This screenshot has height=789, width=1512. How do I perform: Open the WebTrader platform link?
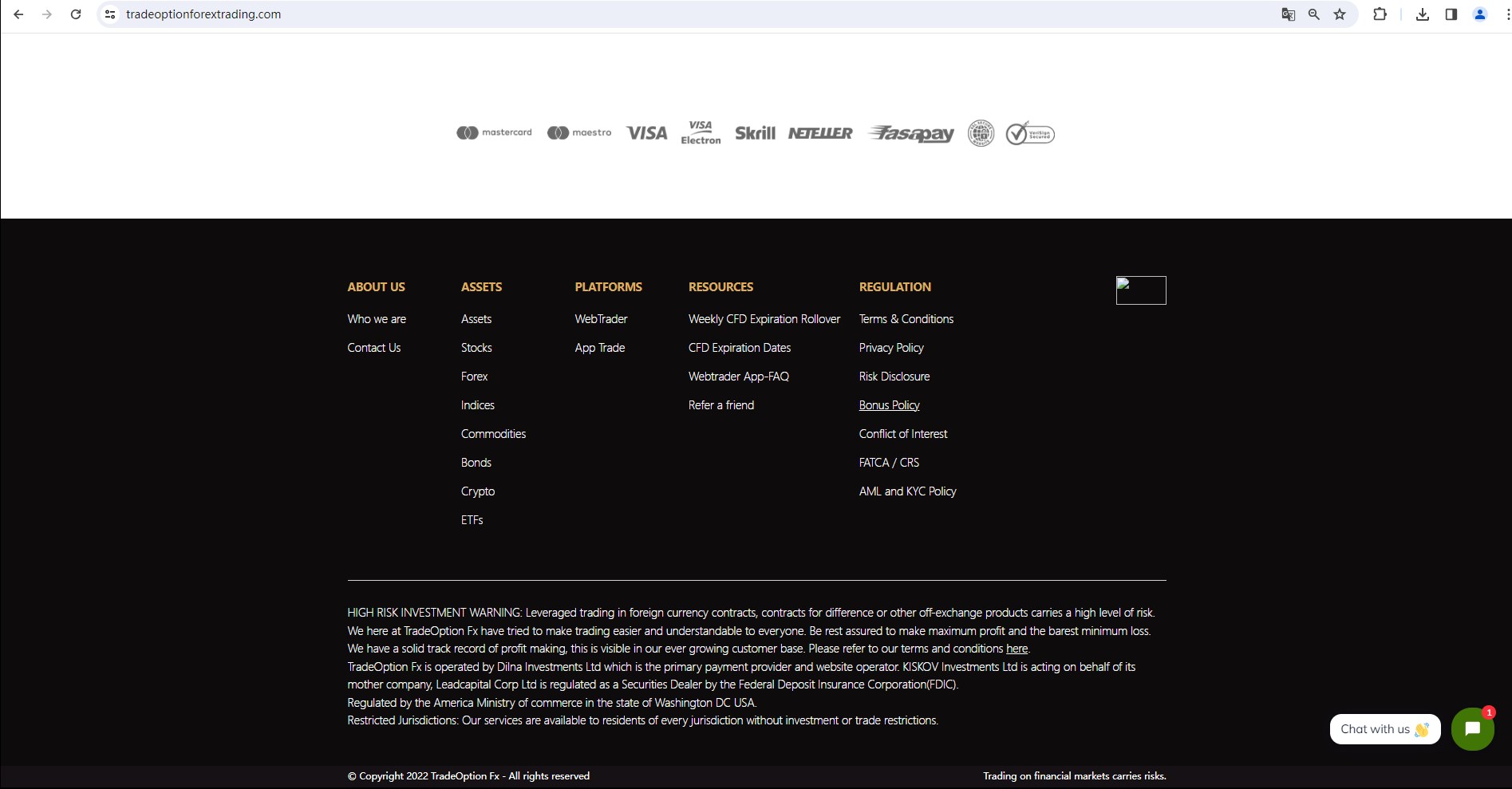coord(601,319)
